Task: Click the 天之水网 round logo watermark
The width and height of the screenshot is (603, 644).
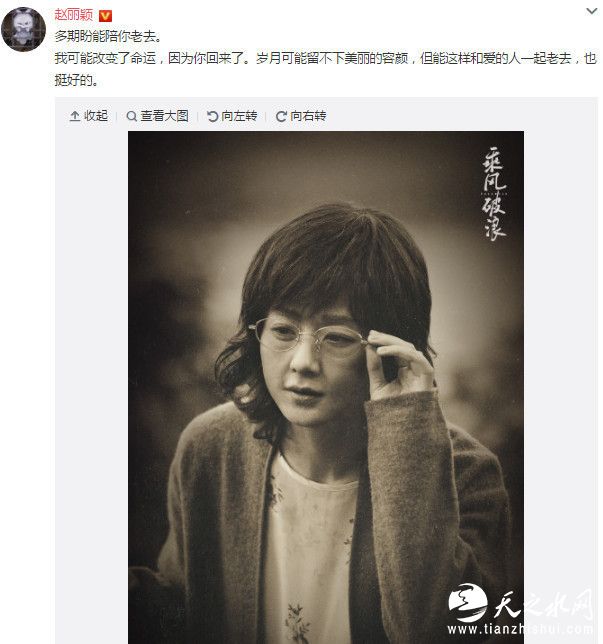Action: coord(467,603)
